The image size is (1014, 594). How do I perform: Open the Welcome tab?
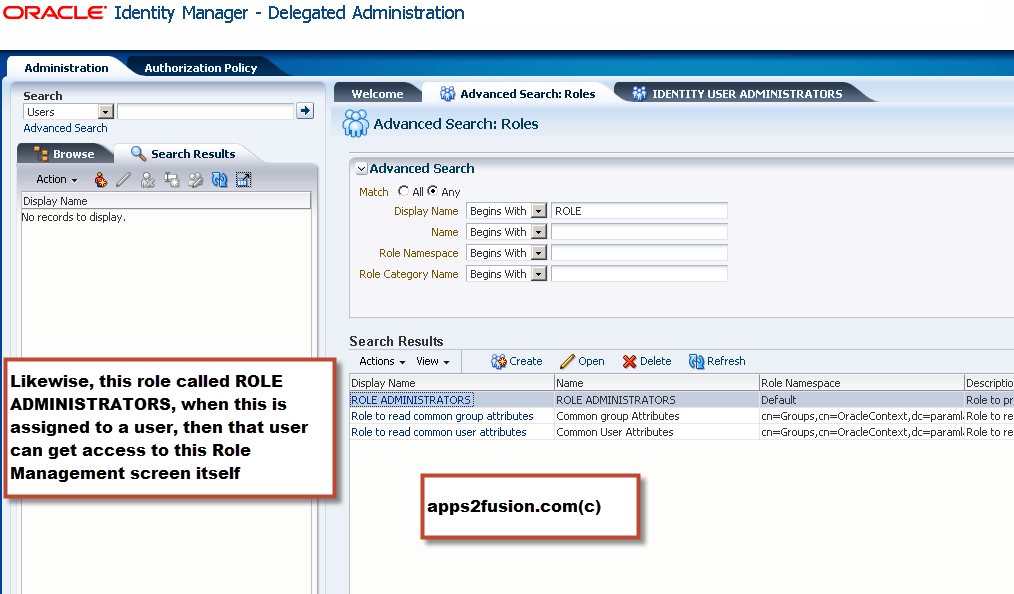(377, 94)
